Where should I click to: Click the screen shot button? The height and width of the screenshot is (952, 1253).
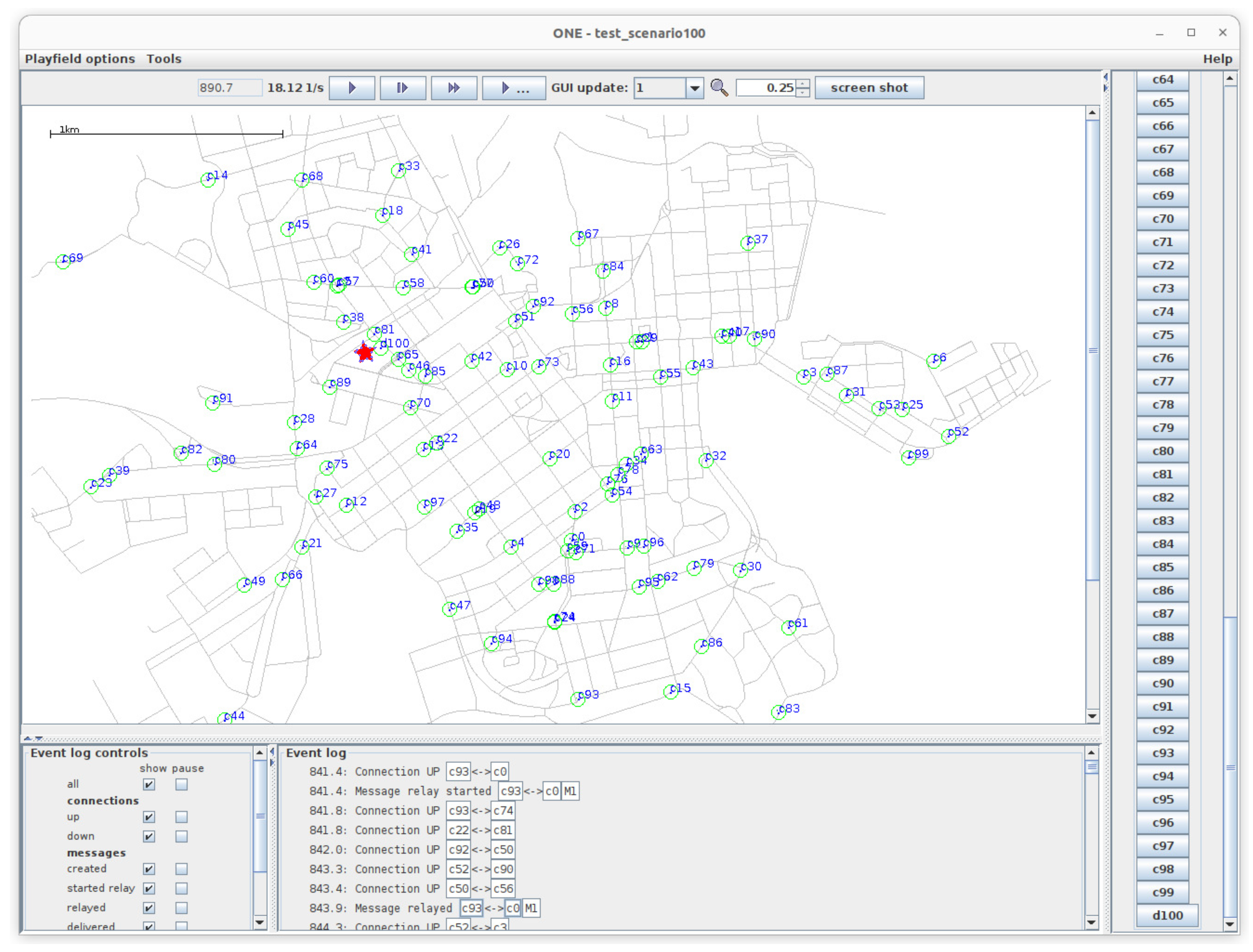[x=869, y=88]
